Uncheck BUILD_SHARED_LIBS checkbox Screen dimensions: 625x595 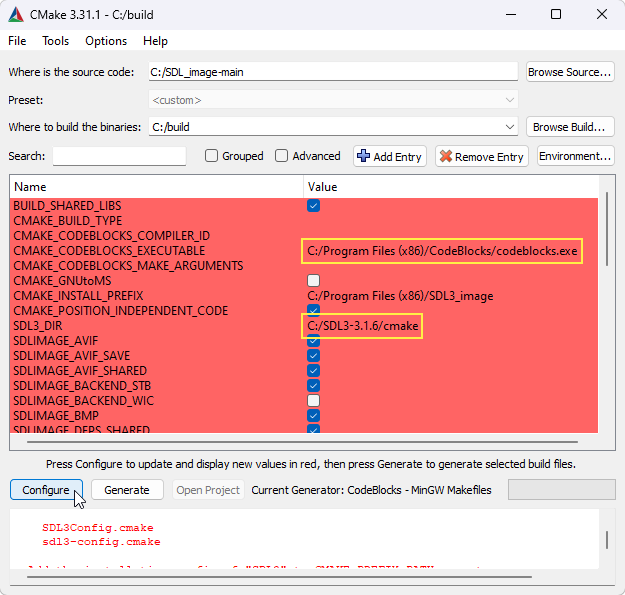(313, 206)
